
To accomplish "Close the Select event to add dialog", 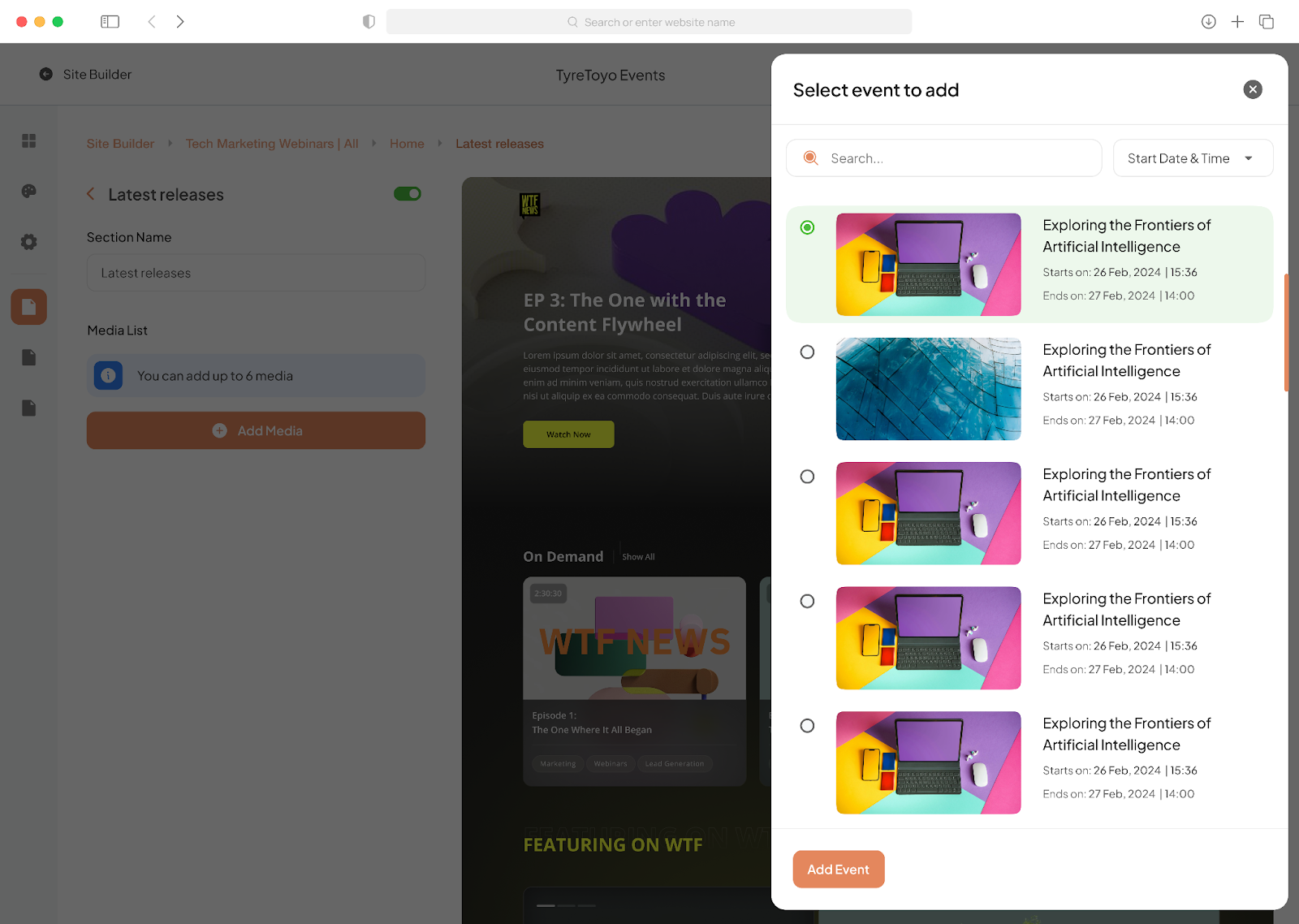I will tap(1253, 89).
